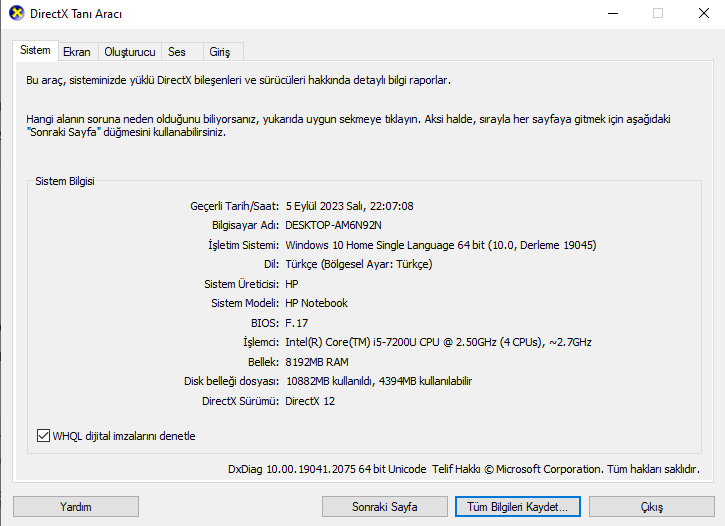The image size is (725, 526).
Task: Click the HP Notebook model value
Action: click(316, 303)
